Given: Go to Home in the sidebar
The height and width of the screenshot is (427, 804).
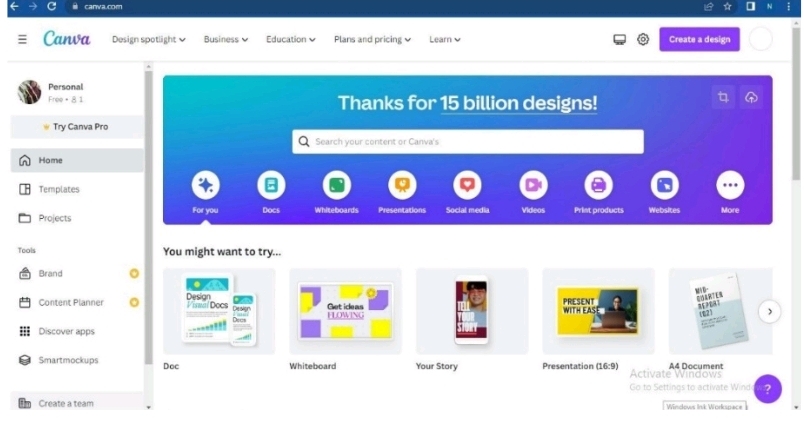Looking at the screenshot, I should (77, 160).
